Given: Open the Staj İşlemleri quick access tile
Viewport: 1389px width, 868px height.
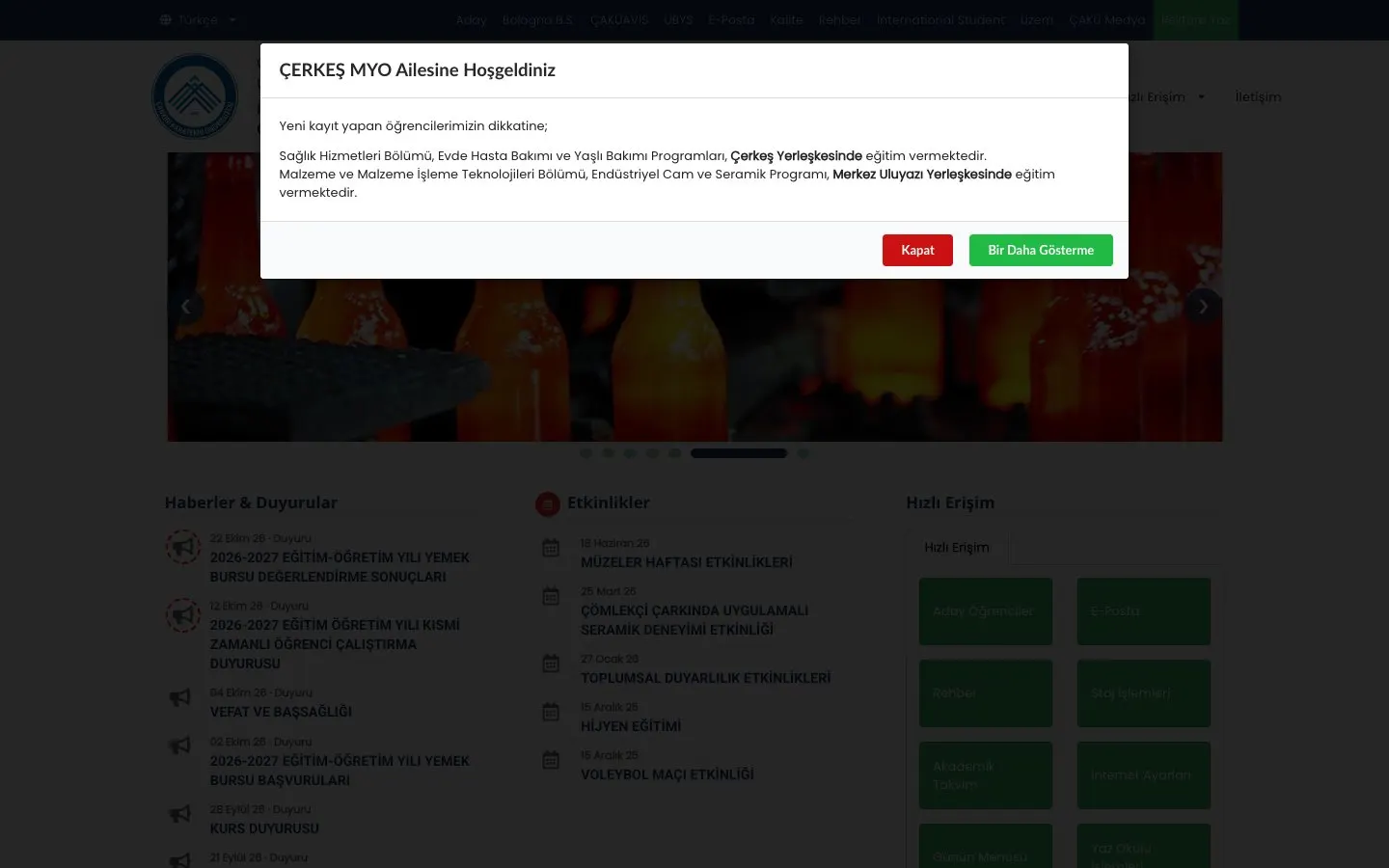Looking at the screenshot, I should 1143,693.
